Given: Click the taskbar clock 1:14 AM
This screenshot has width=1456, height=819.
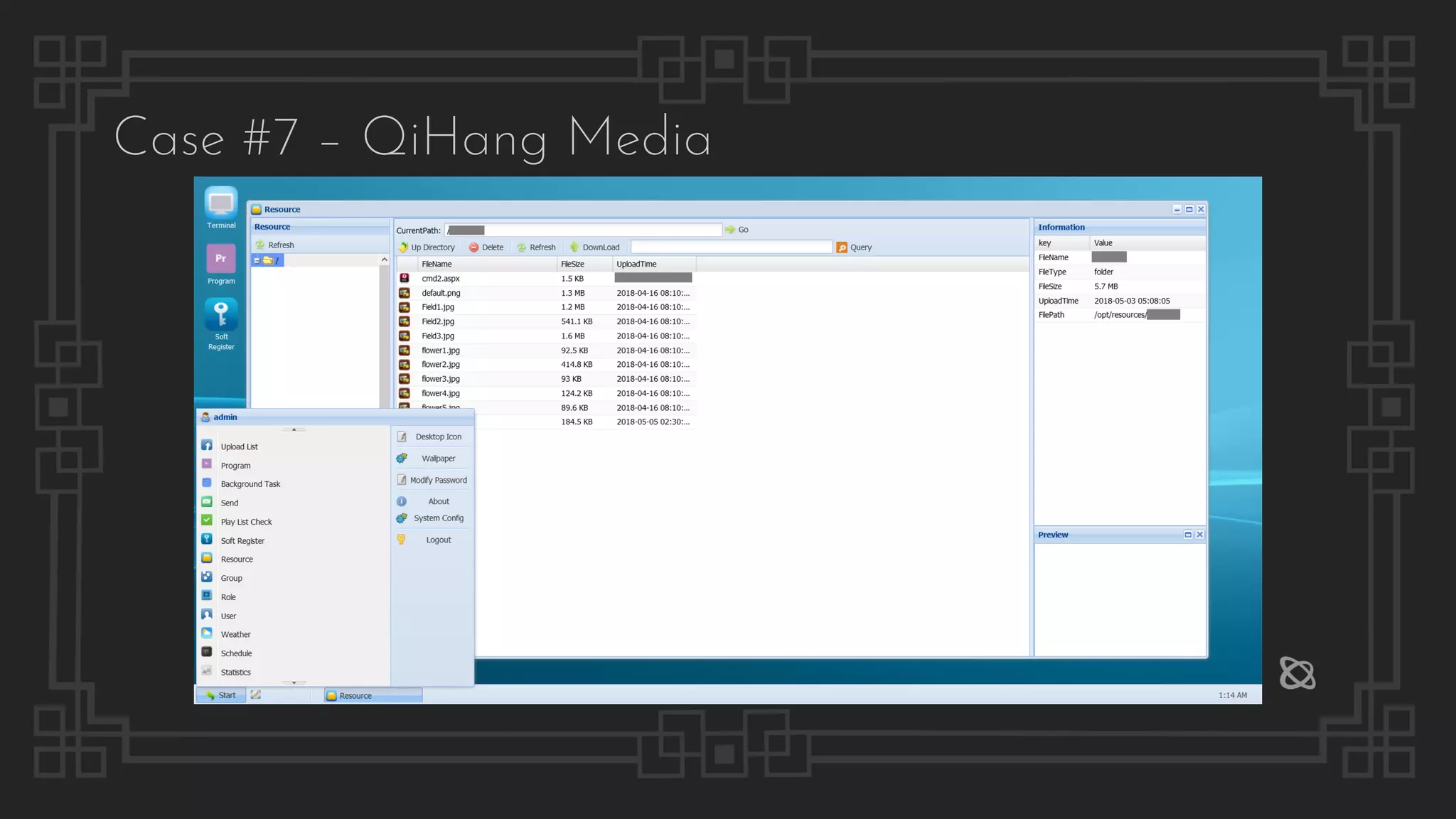Looking at the screenshot, I should click(x=1233, y=695).
